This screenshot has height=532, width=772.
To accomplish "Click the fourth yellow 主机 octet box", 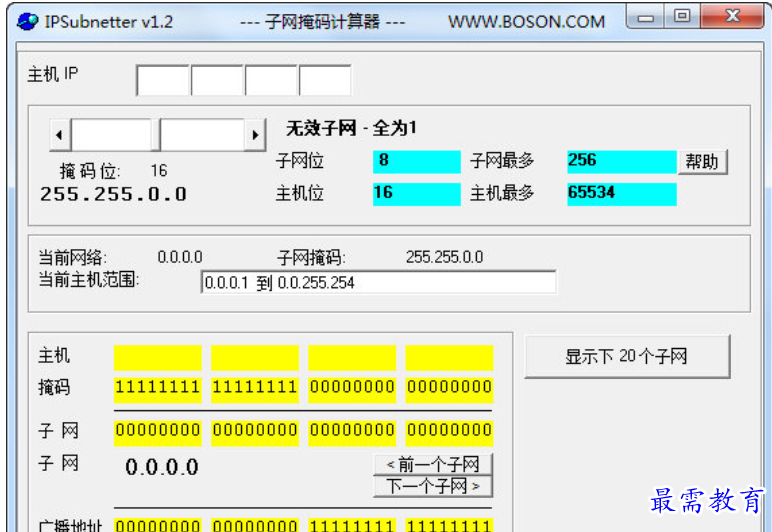I will (x=449, y=358).
